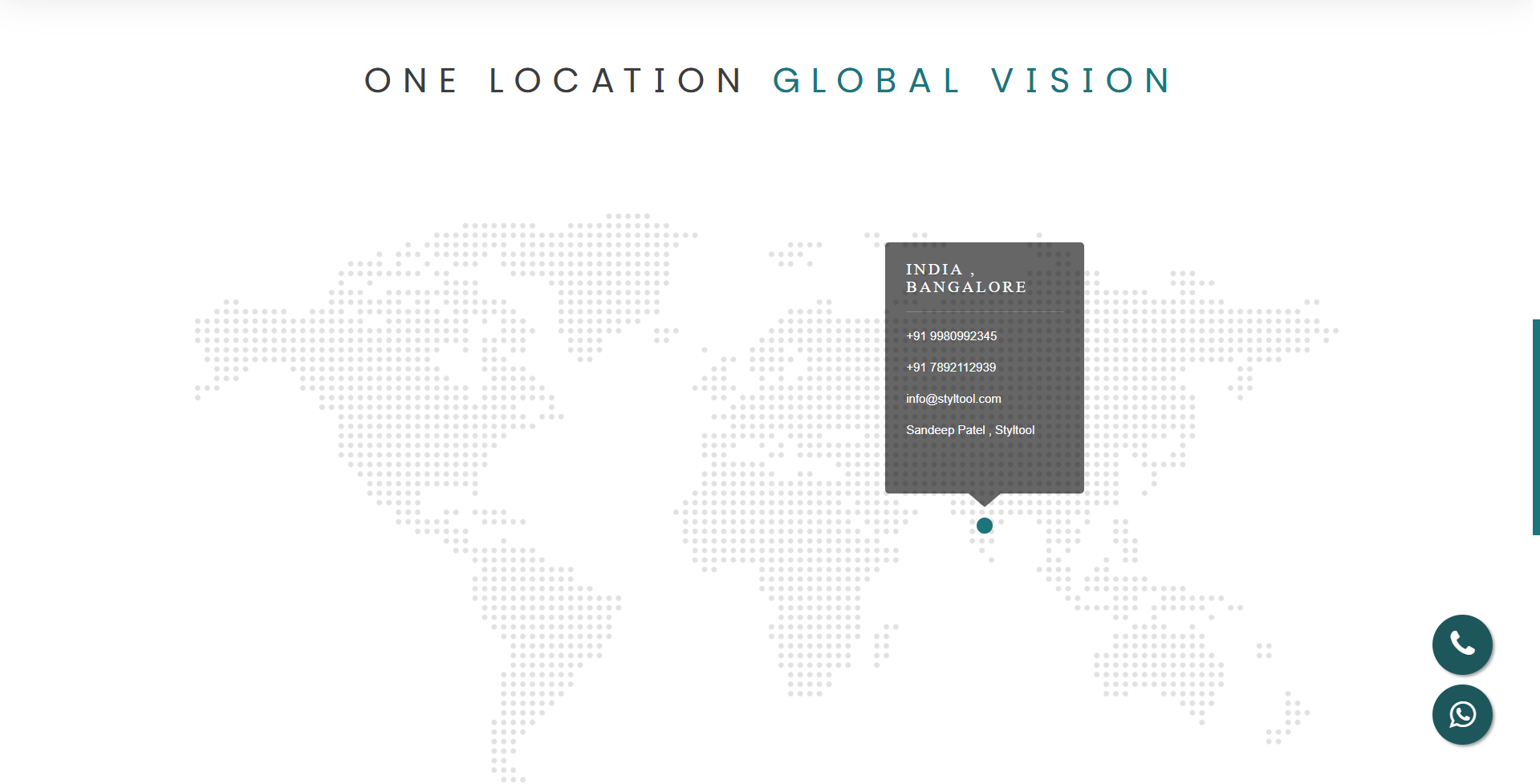Click the Sandeep Patel, Styltool contact text
The image size is (1540, 784).
click(x=969, y=430)
